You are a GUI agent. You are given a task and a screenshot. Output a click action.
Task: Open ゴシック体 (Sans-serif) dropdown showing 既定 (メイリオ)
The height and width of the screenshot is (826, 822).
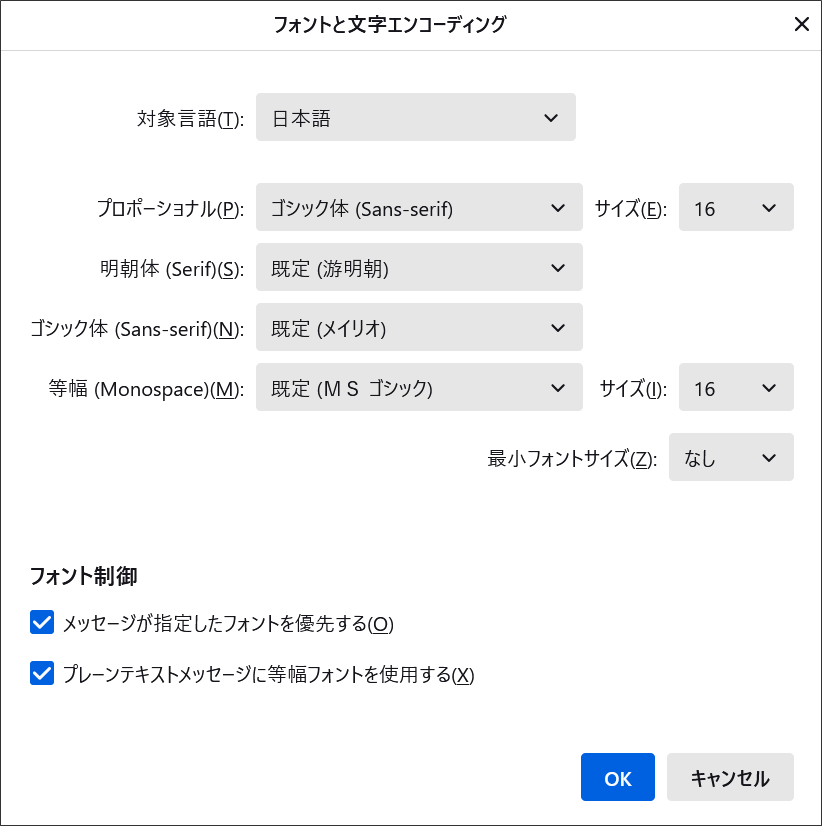click(419, 327)
